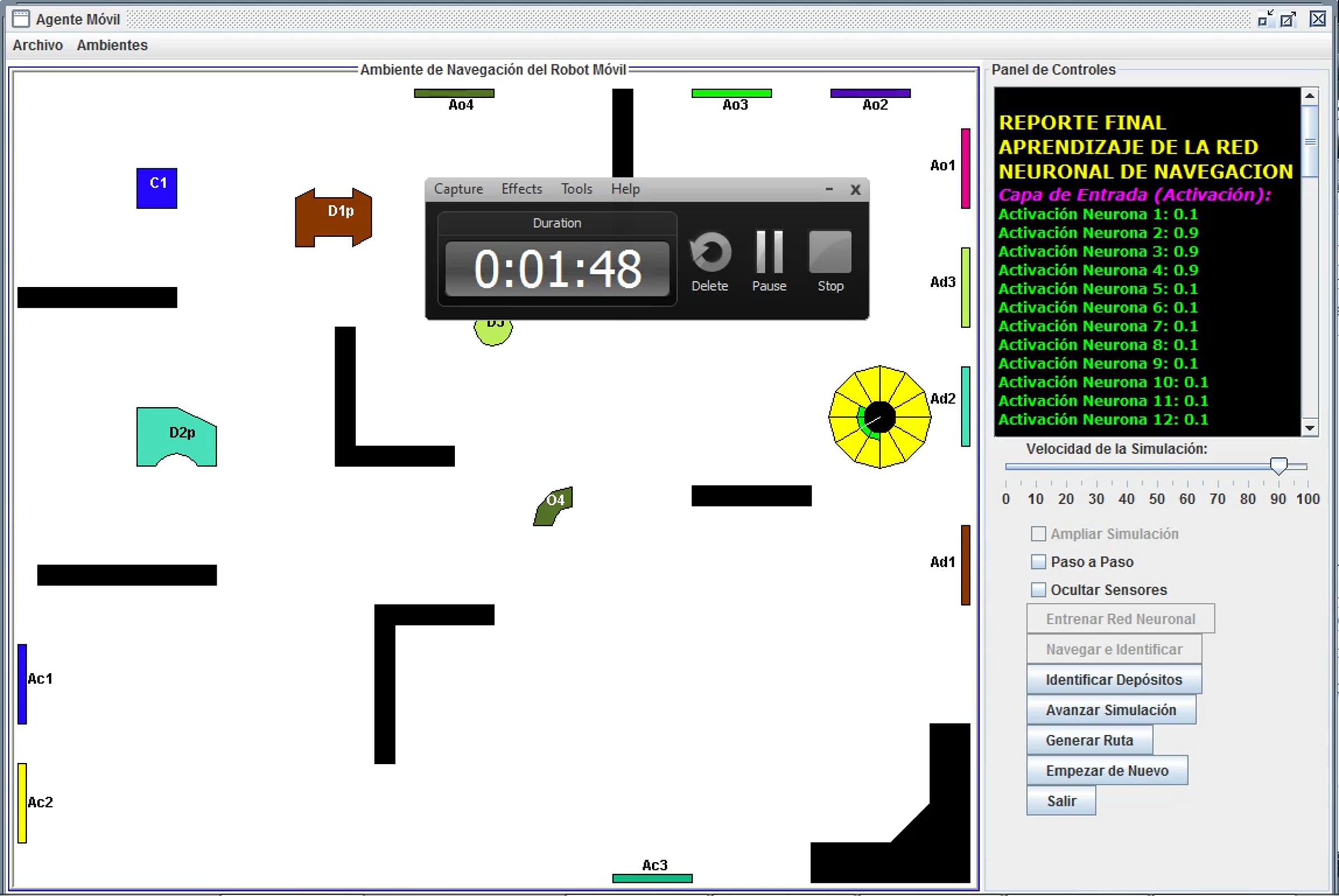
Task: Click the Identificar Depósitos button
Action: click(1113, 680)
